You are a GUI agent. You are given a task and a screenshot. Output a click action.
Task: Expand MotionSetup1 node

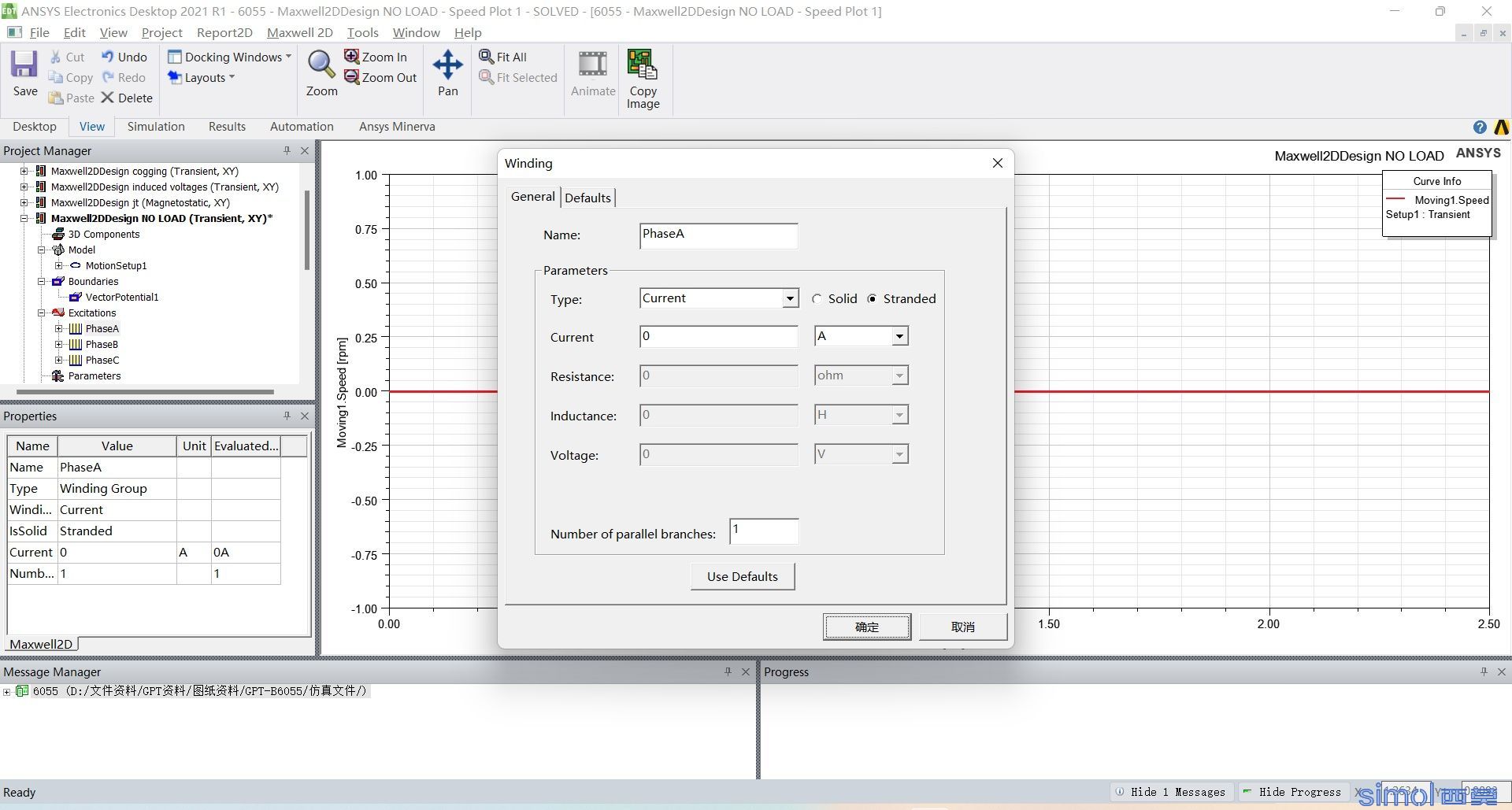pos(58,266)
